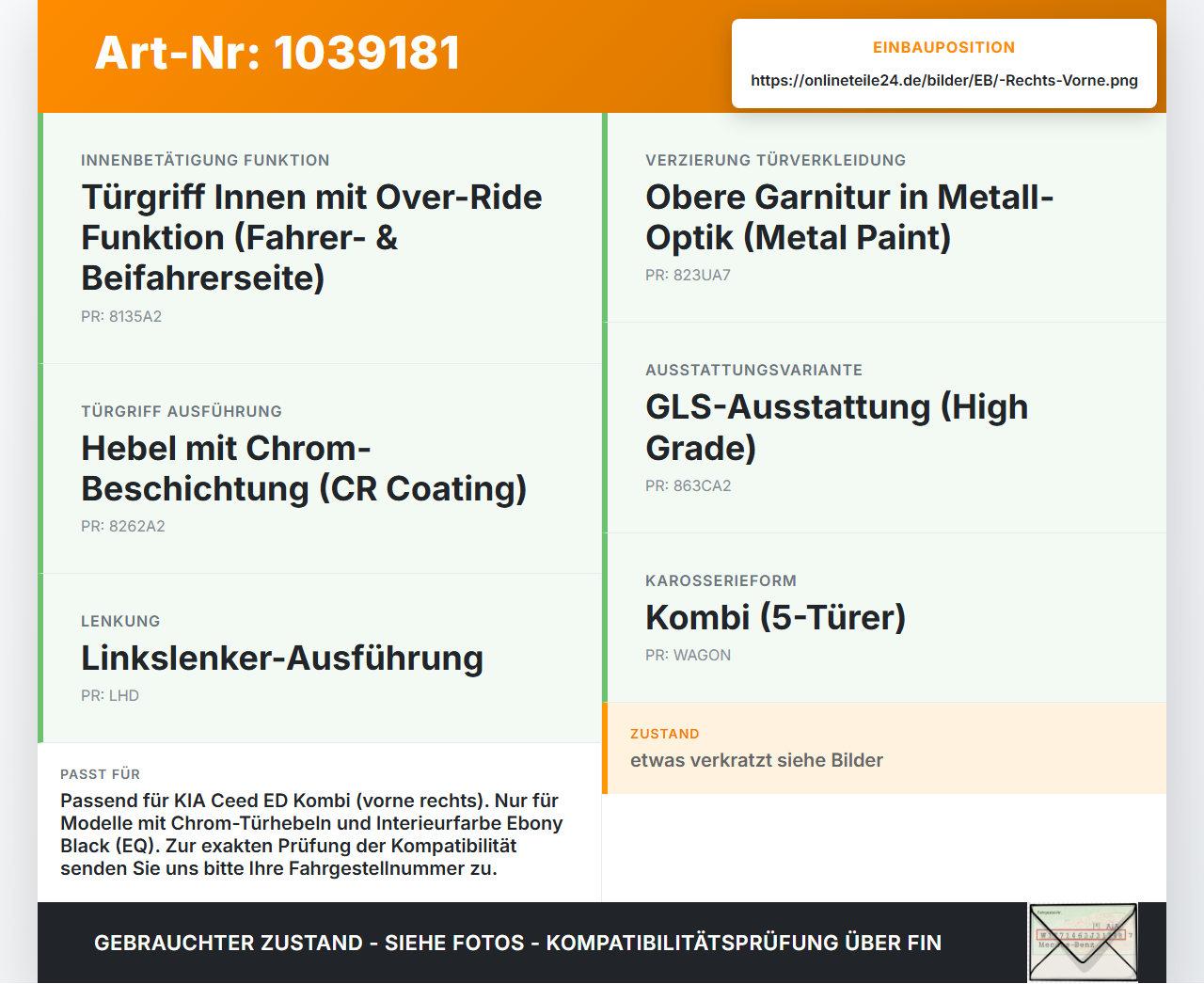Click the 'Passend für KIA Ceed ED Kombi' paragraph

pyautogui.click(x=311, y=834)
